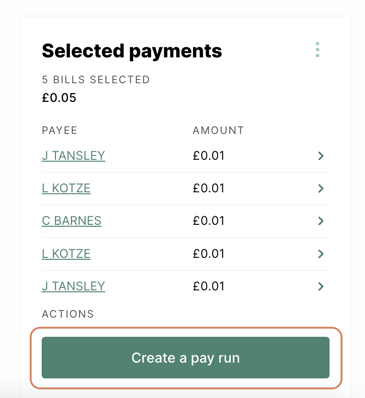Open L KOTZE link listed under J TANSLEY
This screenshot has height=398, width=365.
point(66,188)
